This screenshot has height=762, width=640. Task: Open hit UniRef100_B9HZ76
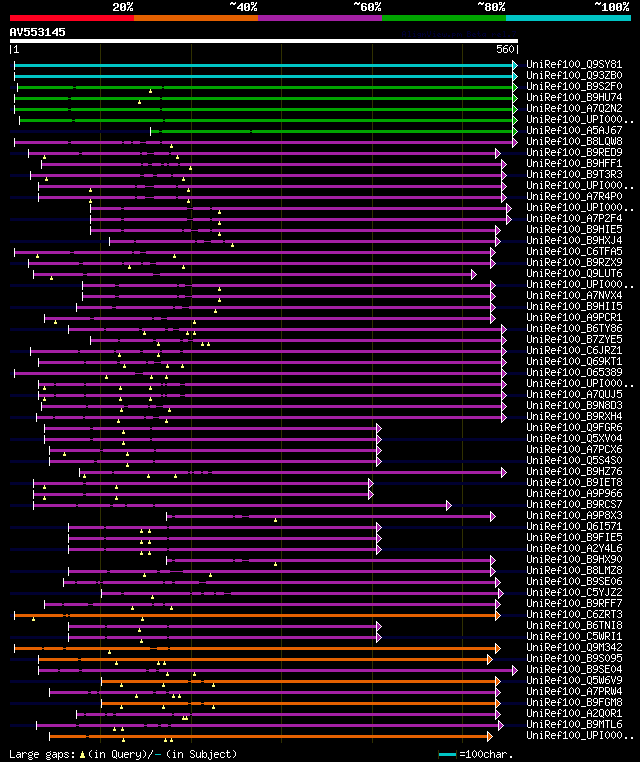coord(574,471)
